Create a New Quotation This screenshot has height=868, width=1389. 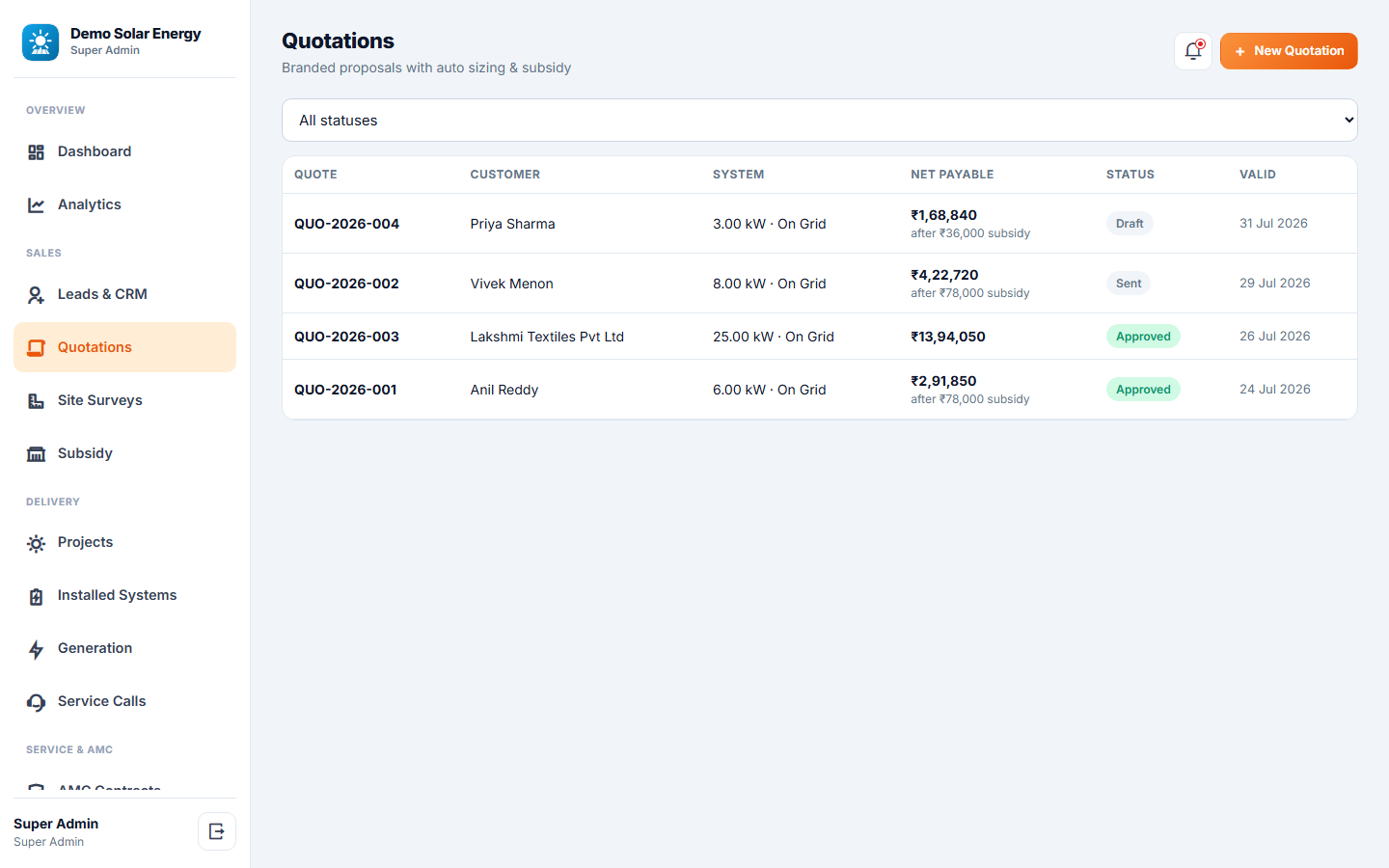coord(1289,51)
